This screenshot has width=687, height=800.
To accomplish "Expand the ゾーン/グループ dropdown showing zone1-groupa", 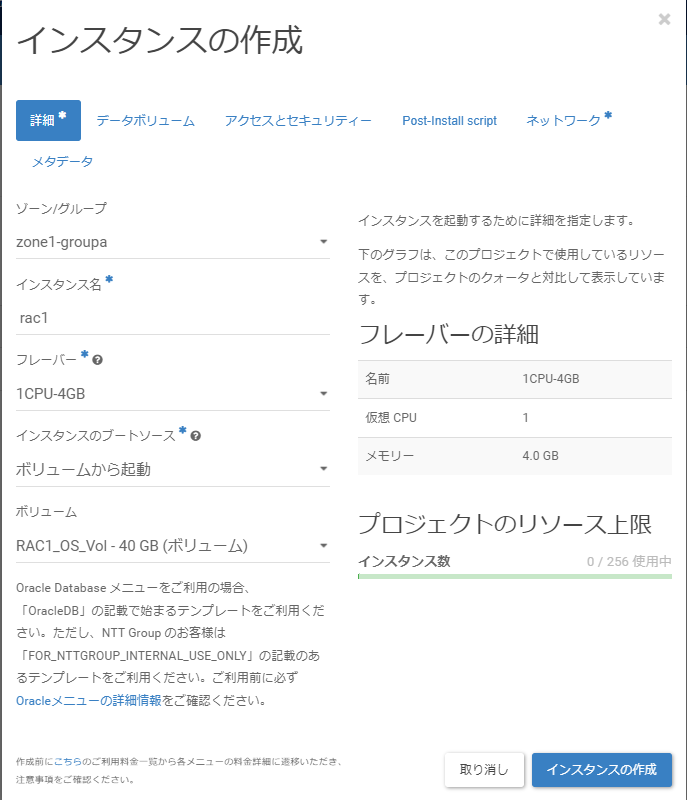I will [173, 242].
